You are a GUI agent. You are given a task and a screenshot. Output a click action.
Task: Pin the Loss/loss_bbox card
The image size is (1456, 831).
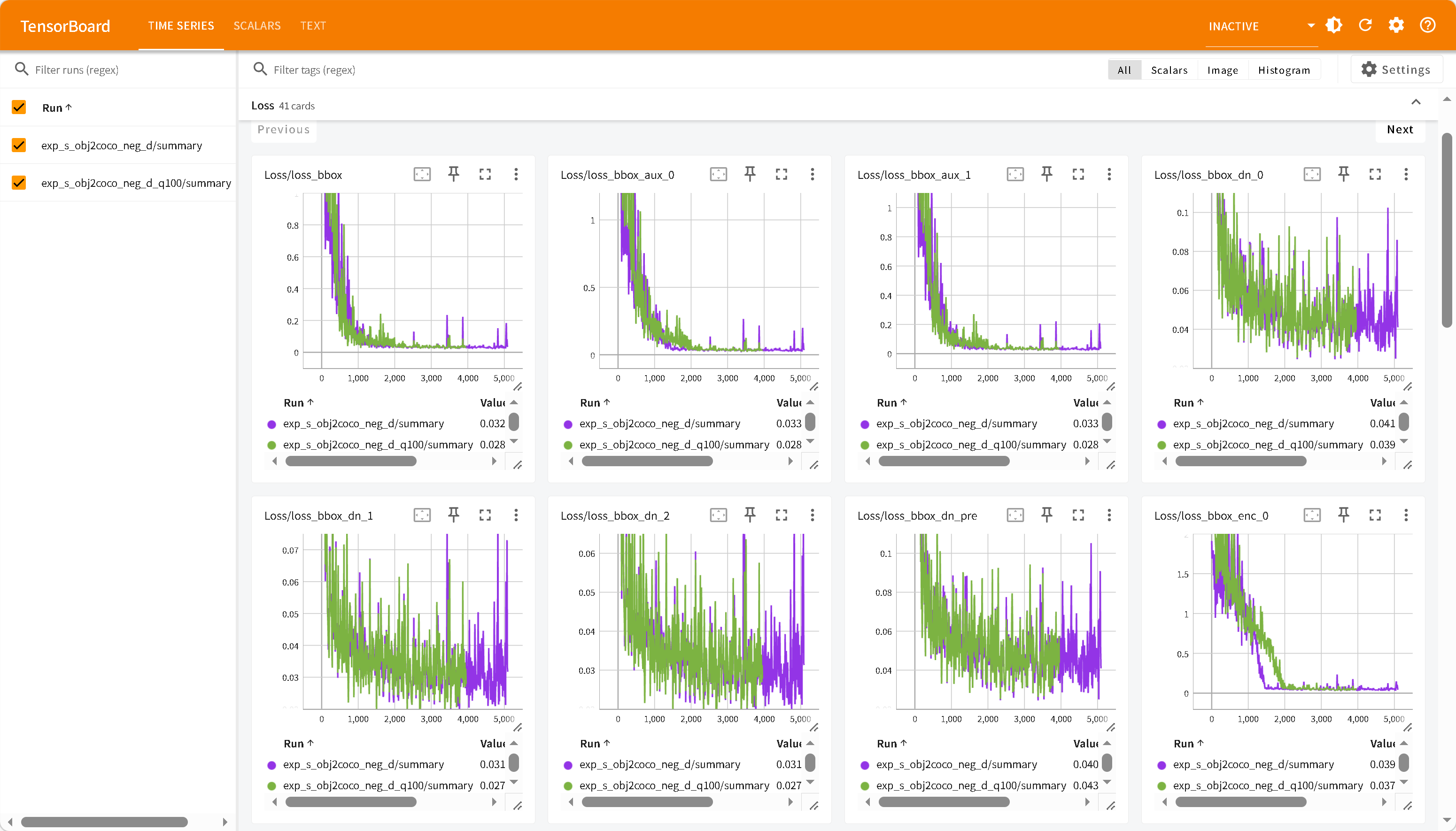coord(453,174)
